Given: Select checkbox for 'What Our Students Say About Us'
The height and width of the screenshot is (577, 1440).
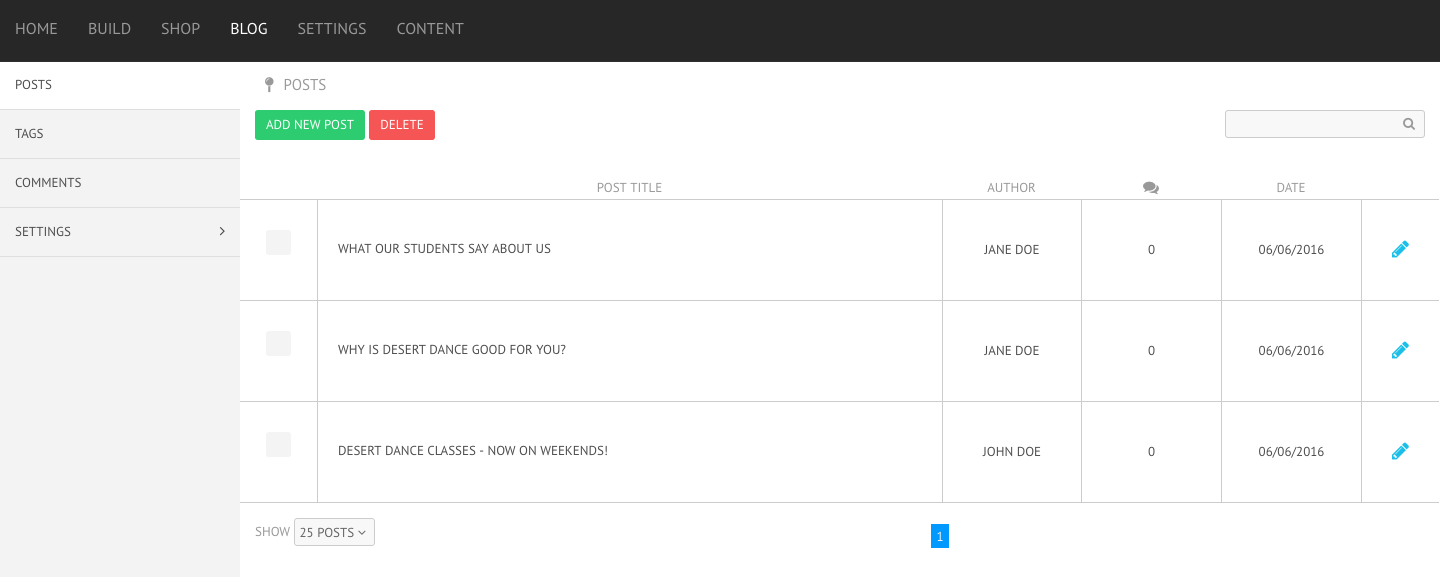Looking at the screenshot, I should point(278,242).
